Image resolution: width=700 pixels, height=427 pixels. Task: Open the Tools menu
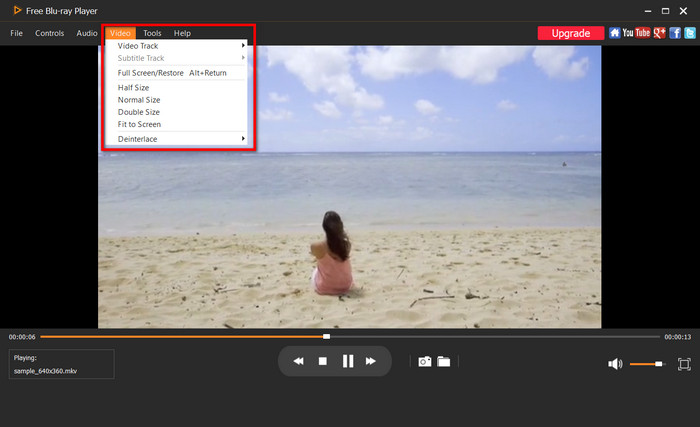pos(152,33)
